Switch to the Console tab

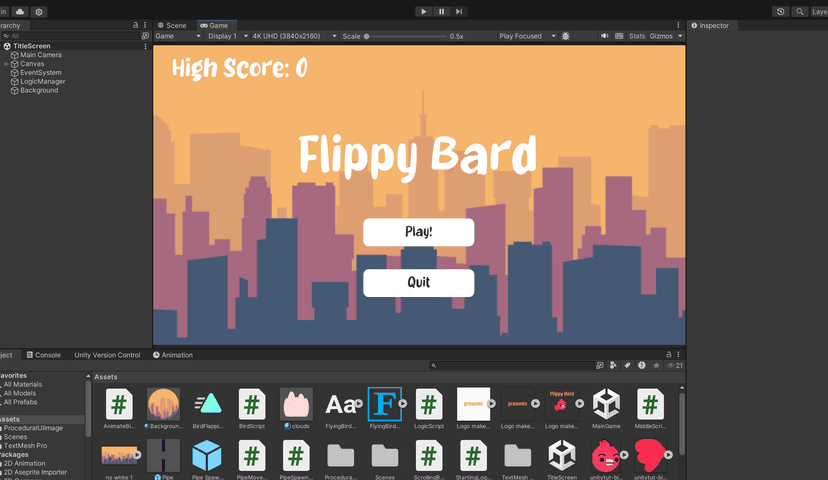point(44,355)
